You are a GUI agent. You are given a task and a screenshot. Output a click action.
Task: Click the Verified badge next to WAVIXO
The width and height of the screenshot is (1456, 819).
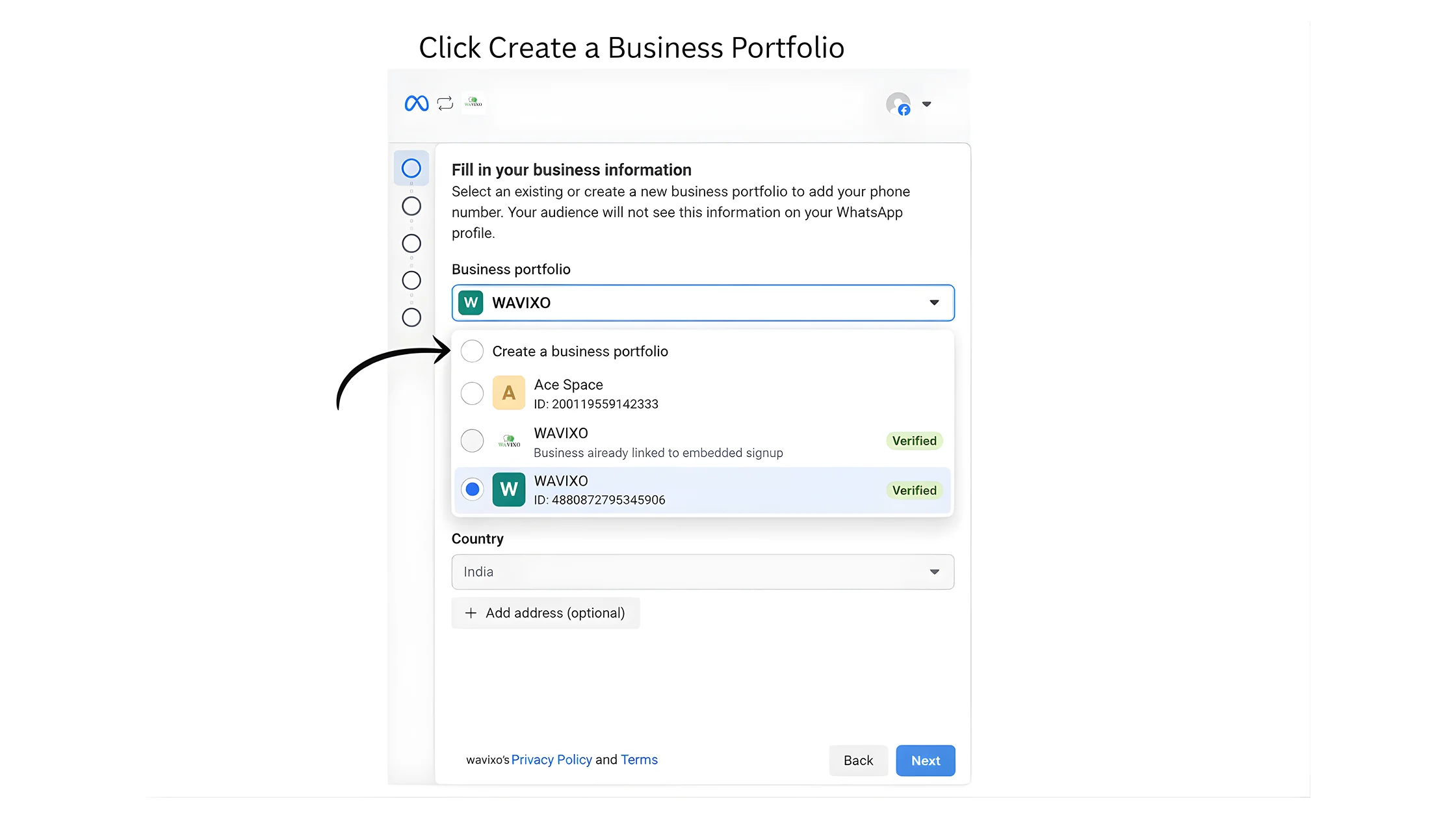(x=915, y=441)
